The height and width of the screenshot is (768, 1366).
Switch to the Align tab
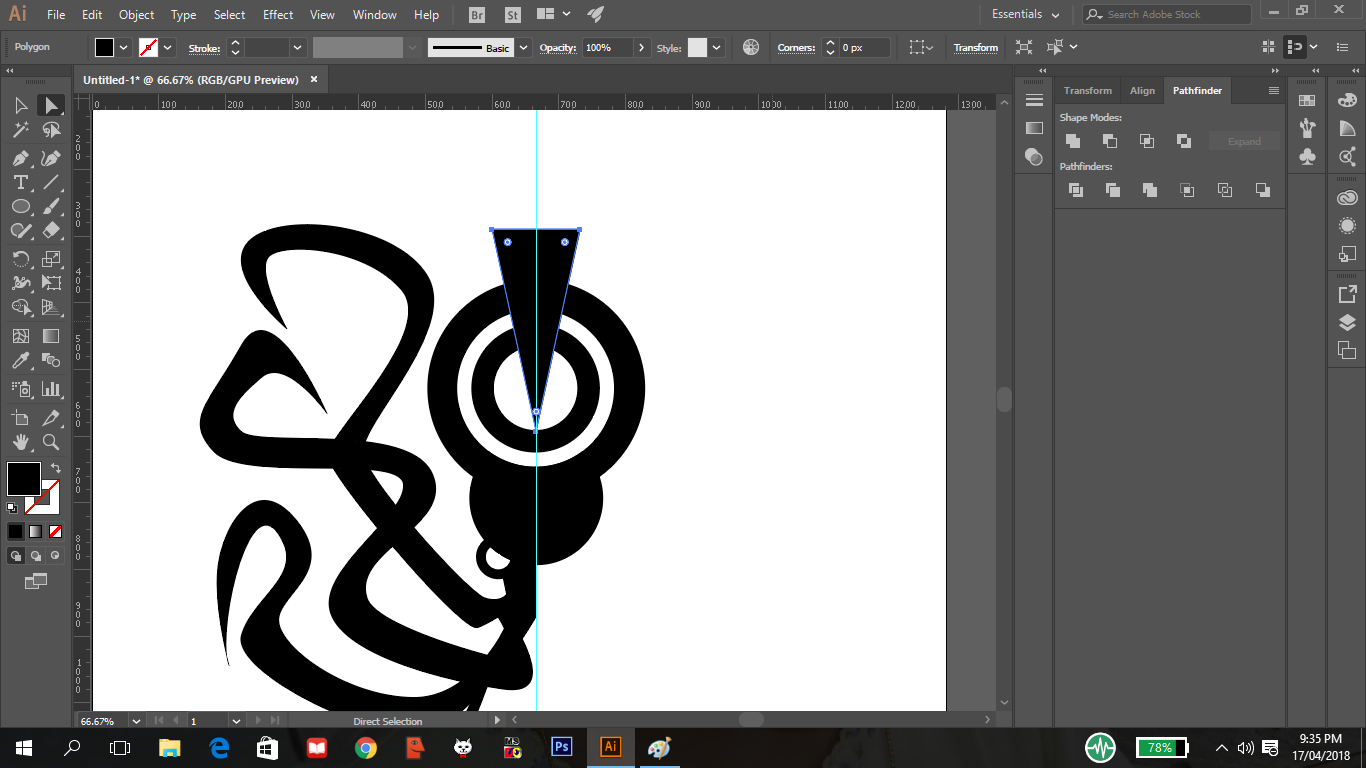[1142, 90]
